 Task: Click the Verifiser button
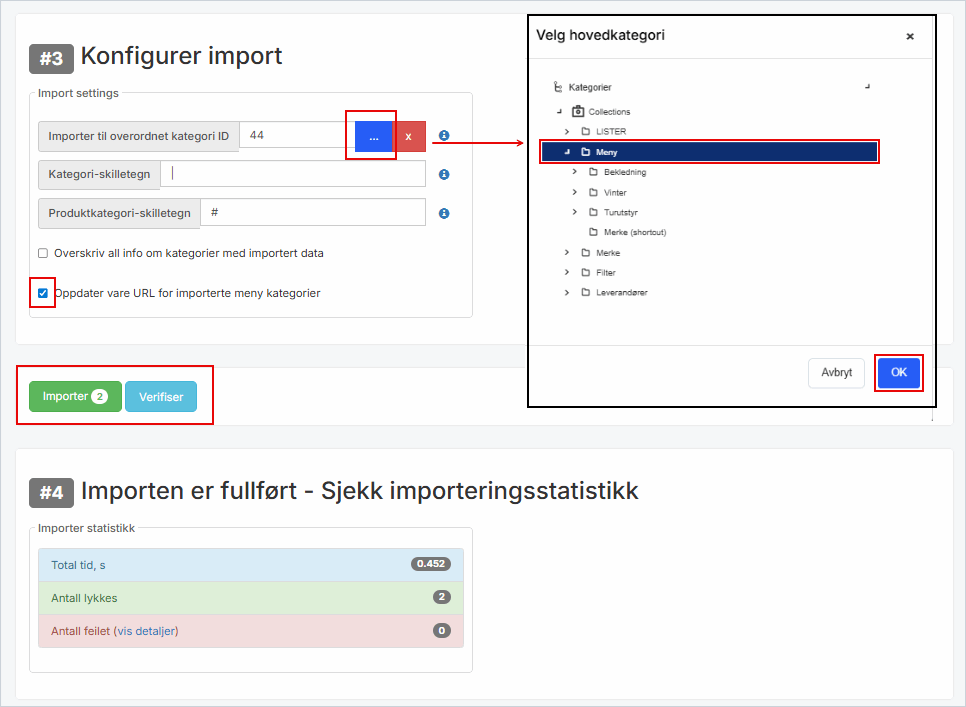click(x=161, y=396)
